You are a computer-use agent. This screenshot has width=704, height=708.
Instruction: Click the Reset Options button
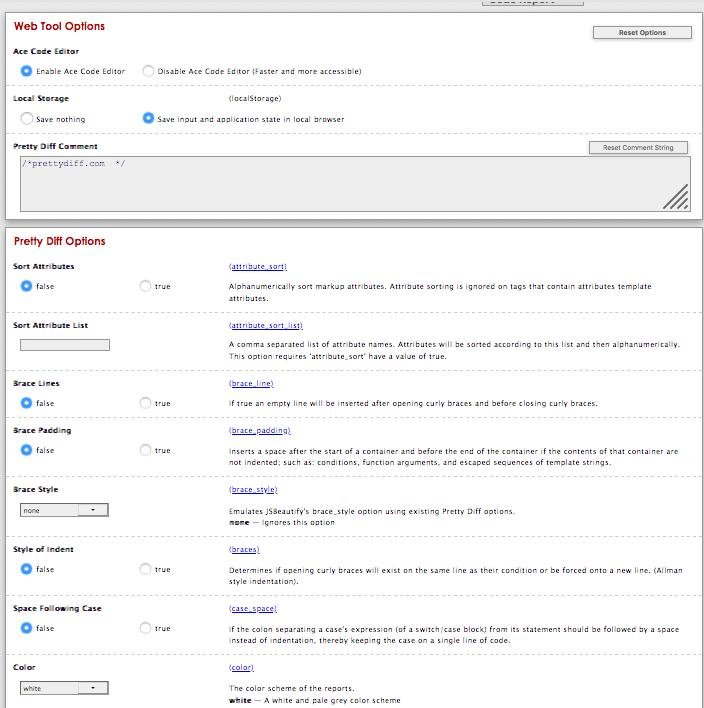pos(642,33)
